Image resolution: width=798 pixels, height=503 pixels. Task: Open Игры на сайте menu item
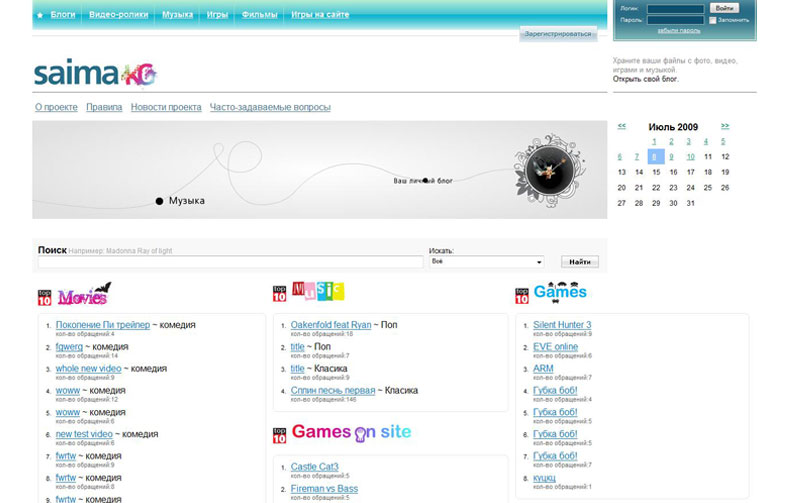[320, 15]
